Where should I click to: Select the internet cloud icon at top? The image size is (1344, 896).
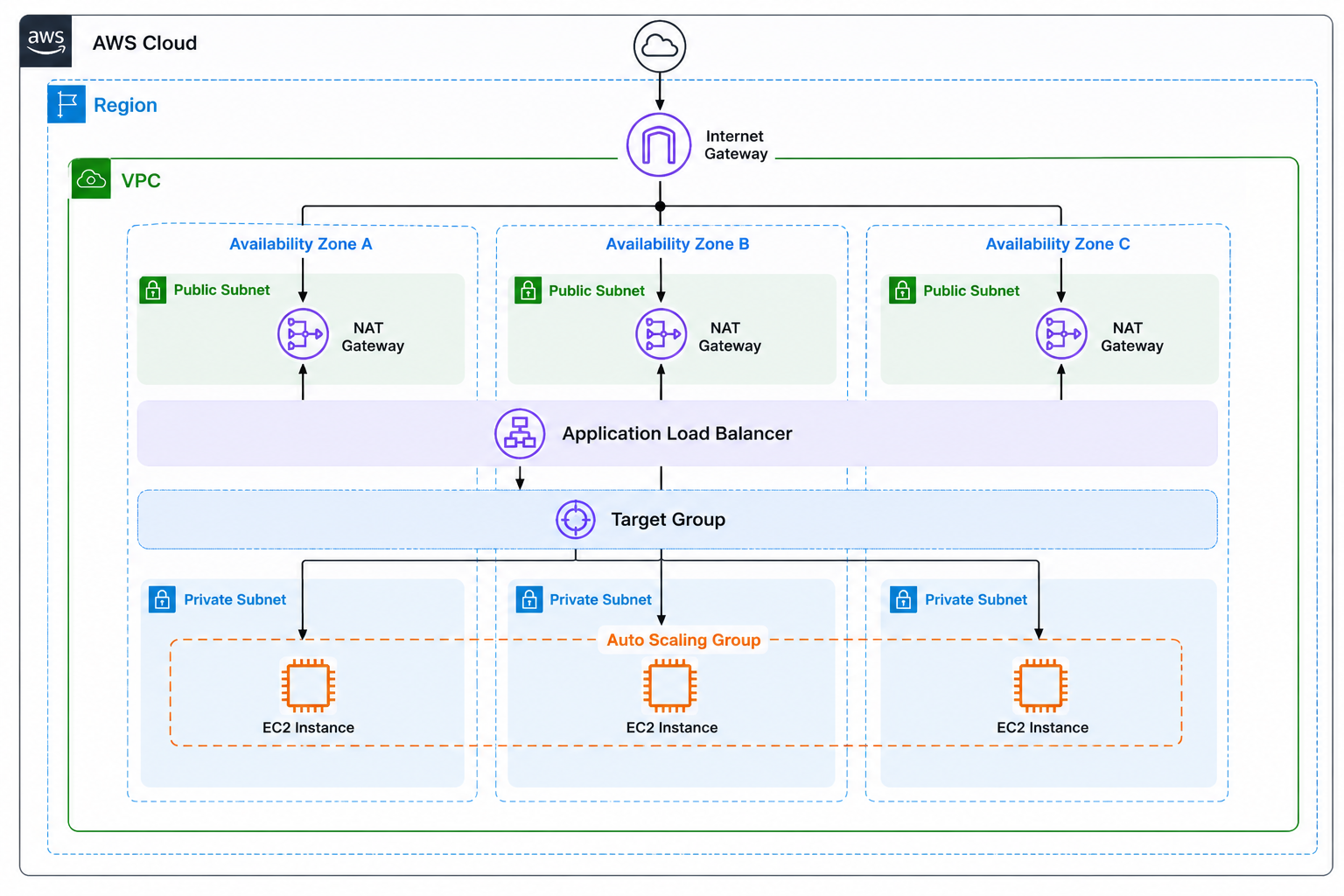point(660,46)
